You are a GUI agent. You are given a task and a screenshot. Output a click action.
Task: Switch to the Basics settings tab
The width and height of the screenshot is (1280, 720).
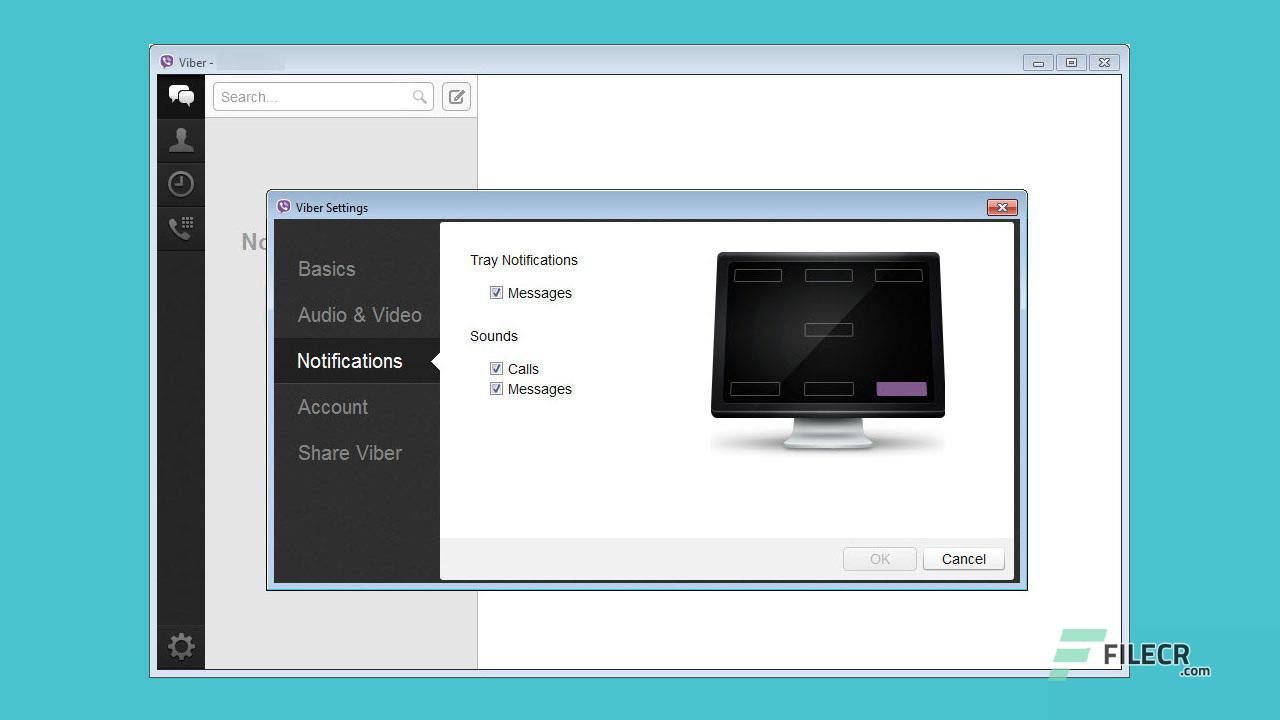coord(357,269)
